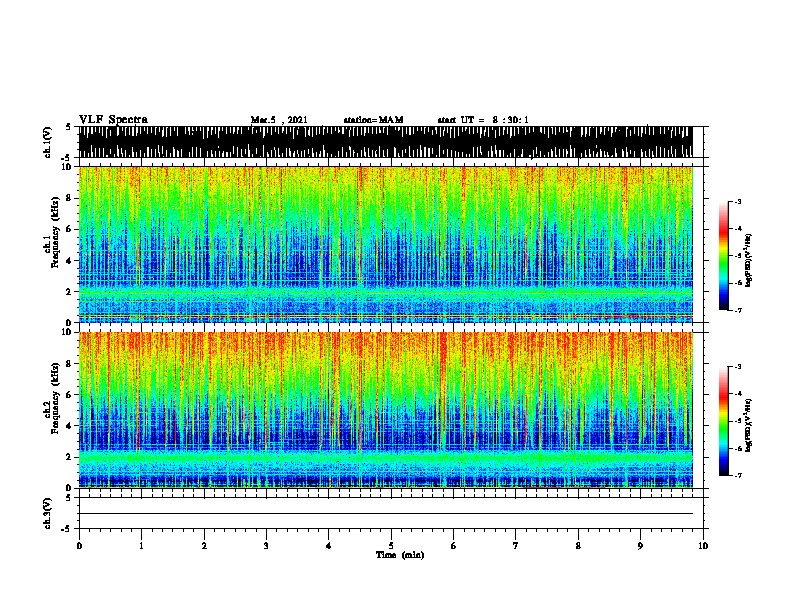Viewport: 792px width, 612px height.
Task: Click the ch.2 spectrogram colorbar
Action: point(724,421)
